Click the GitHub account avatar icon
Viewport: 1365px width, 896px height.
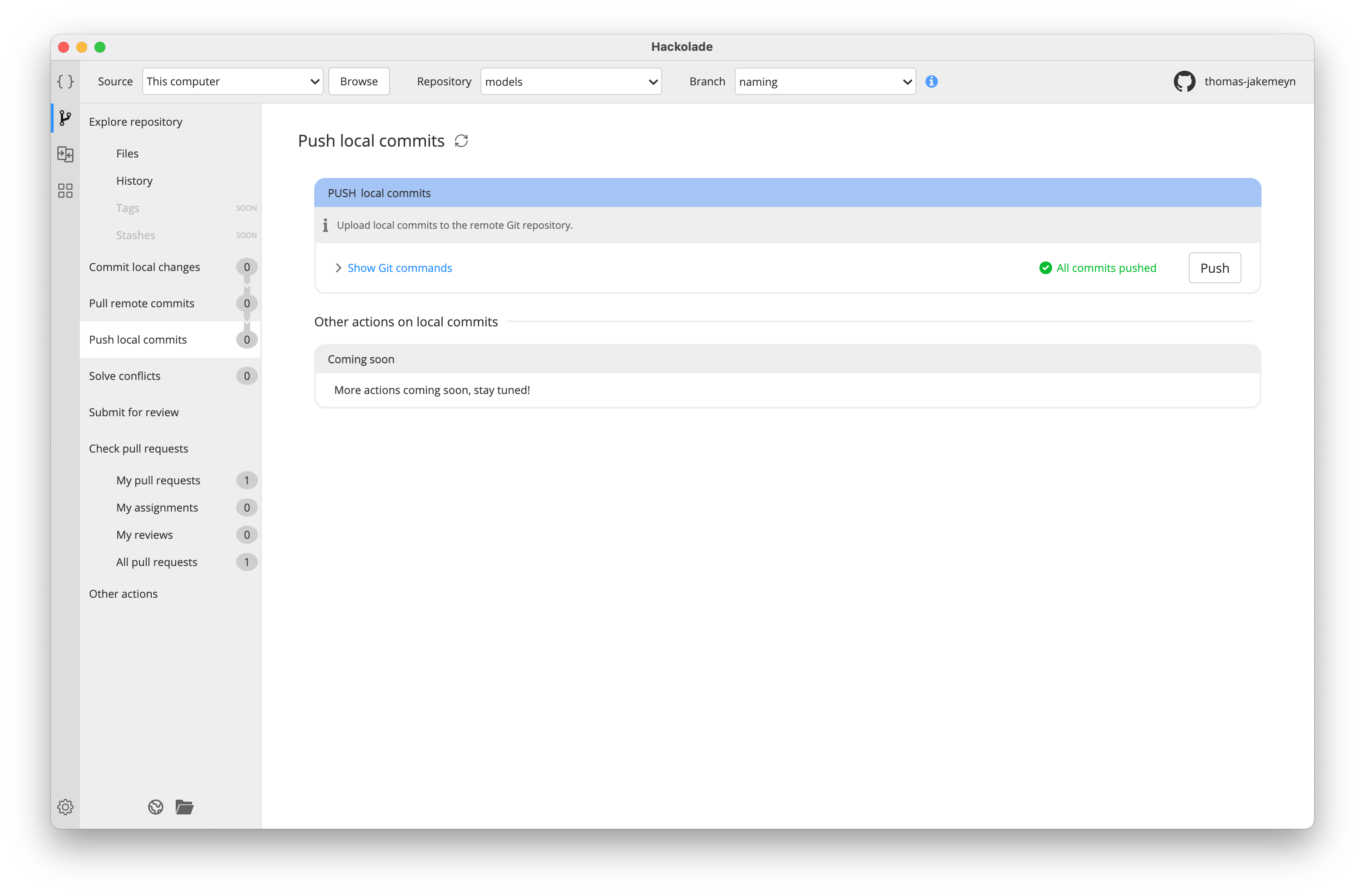coord(1184,81)
